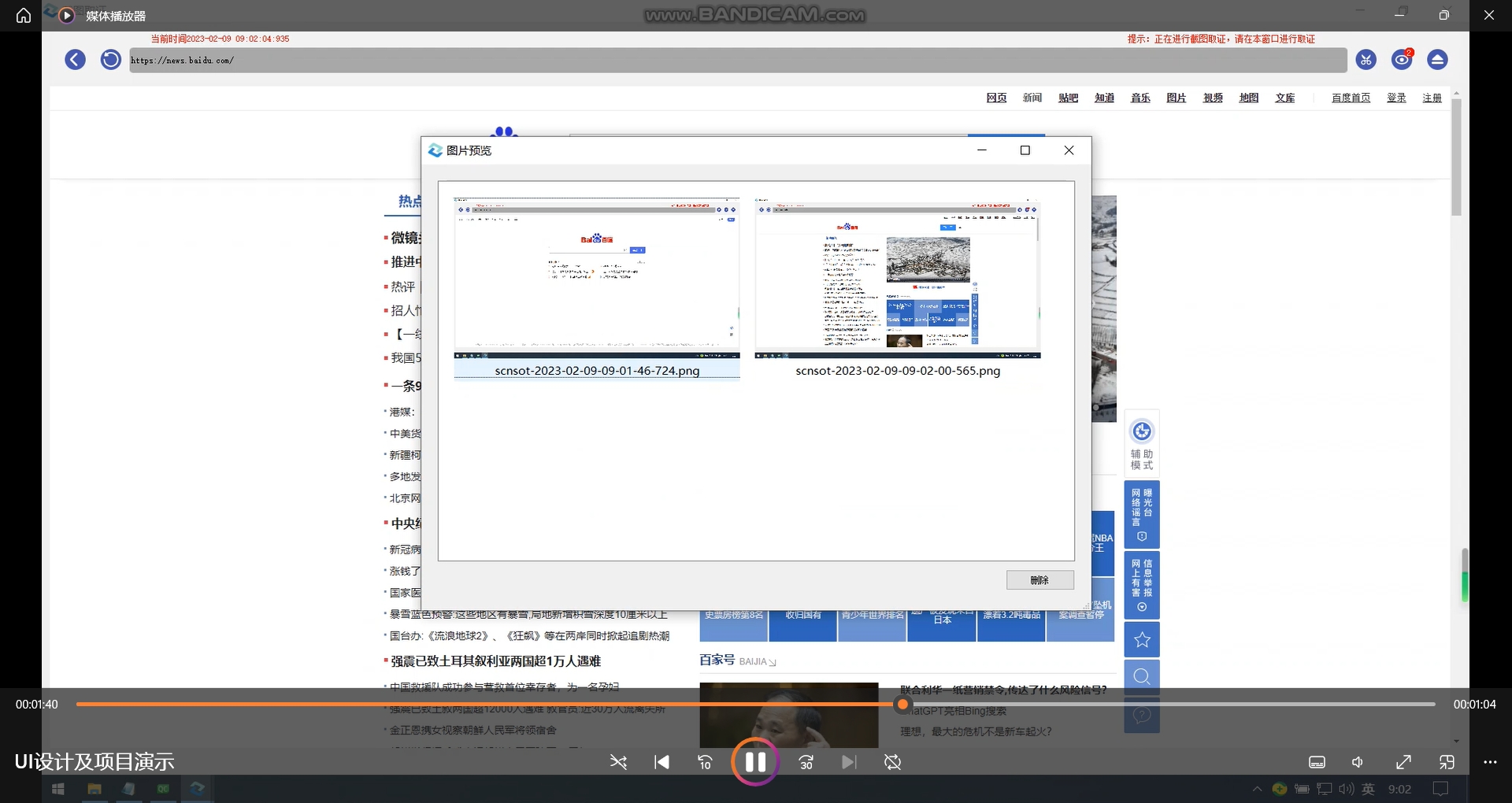Click the star favorite icon in sidebar
Image resolution: width=1512 pixels, height=803 pixels.
tap(1142, 640)
